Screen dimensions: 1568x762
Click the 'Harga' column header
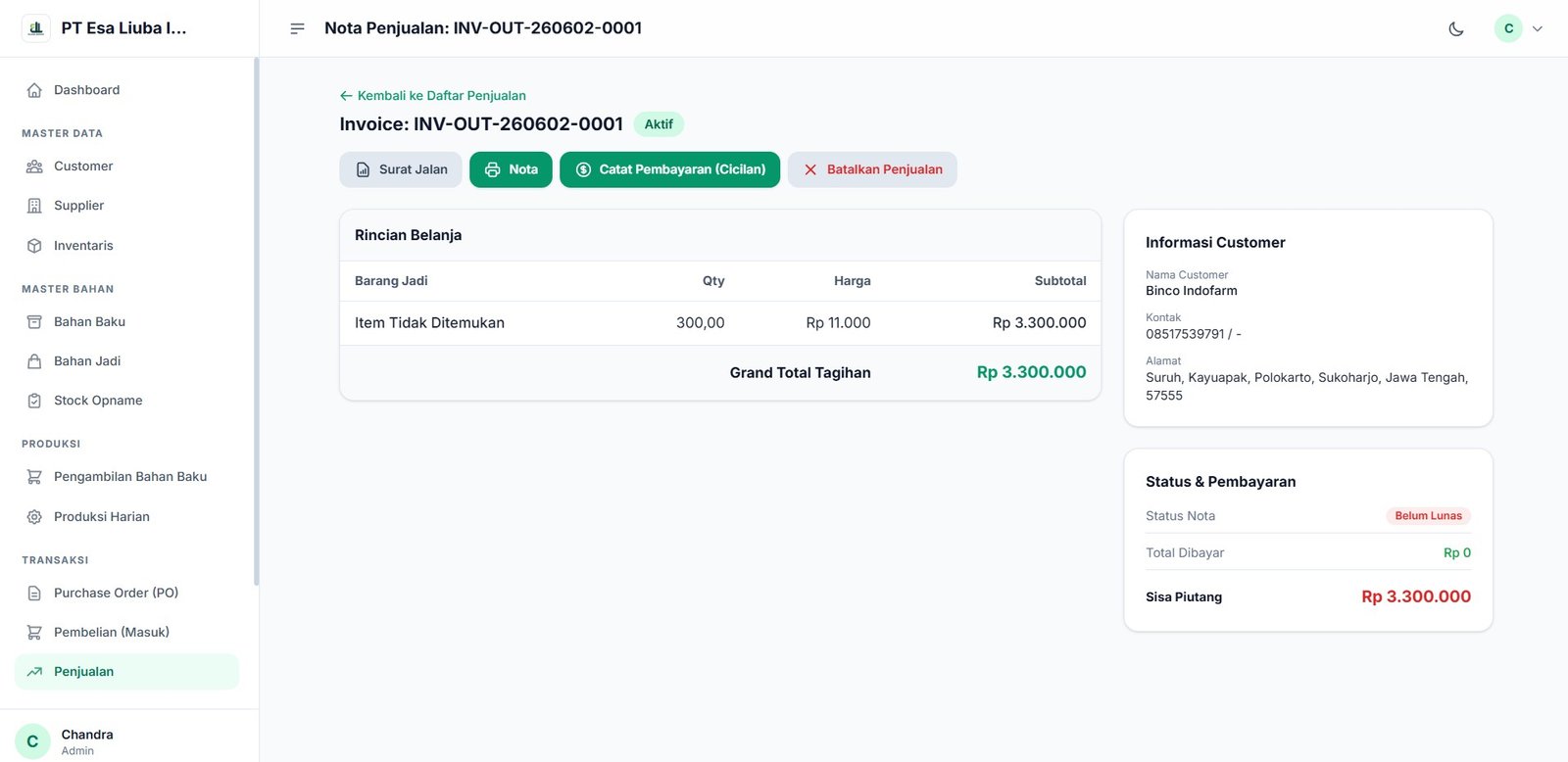click(853, 281)
